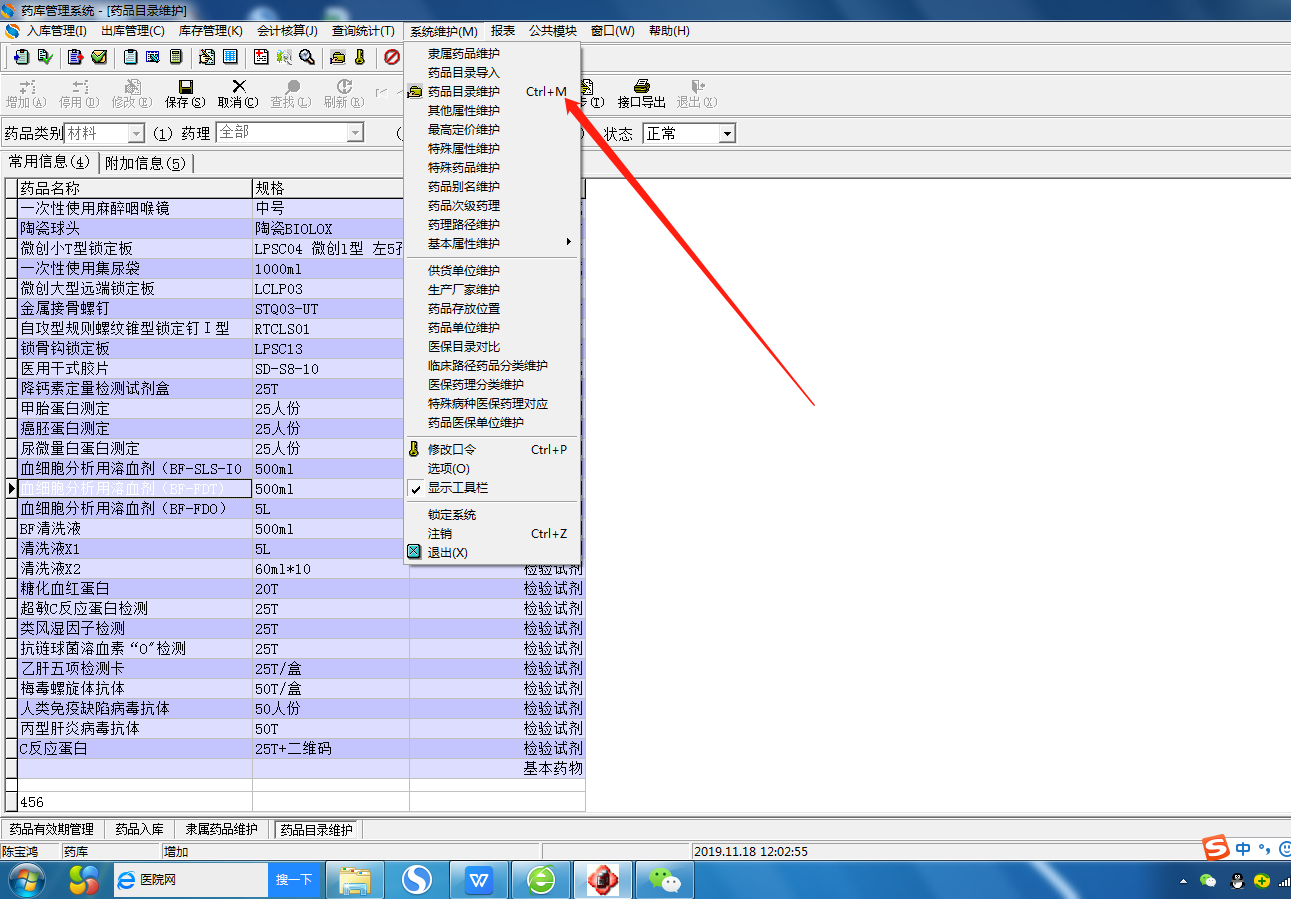Open the green 360 browser taskbar icon
This screenshot has width=1291, height=899.
tap(541, 879)
